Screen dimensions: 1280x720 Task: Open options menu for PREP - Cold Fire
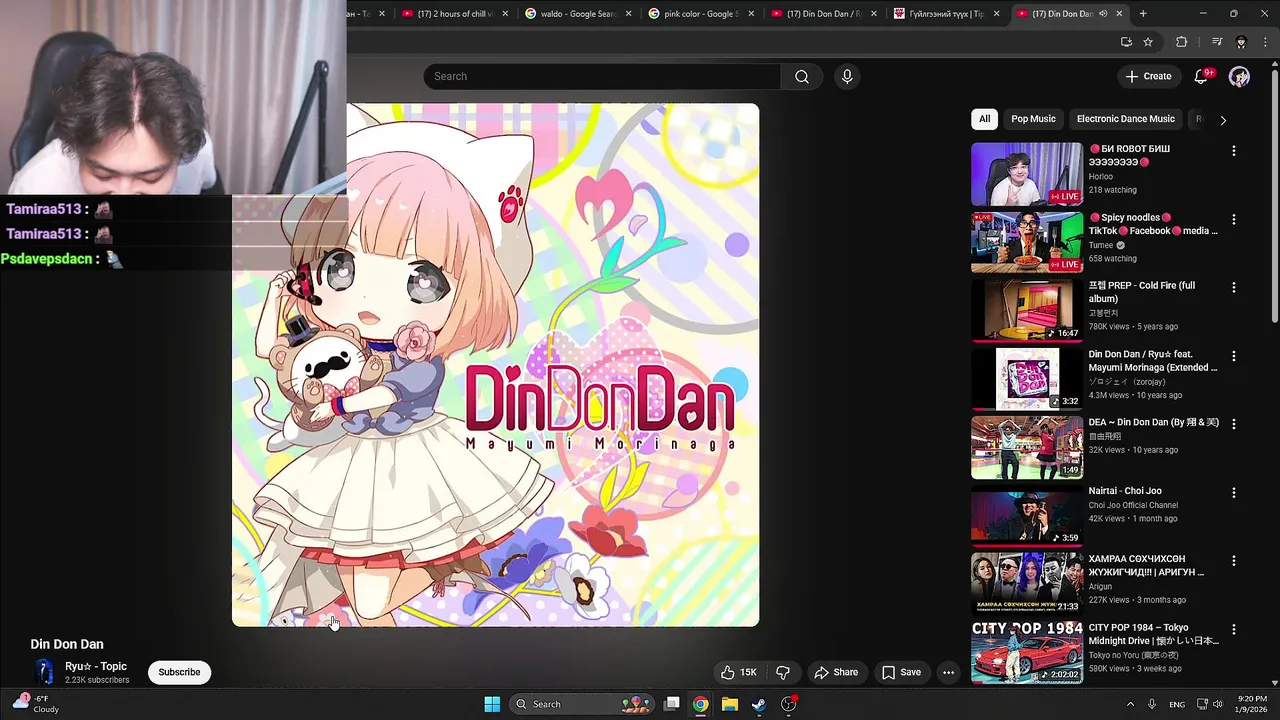(1233, 287)
